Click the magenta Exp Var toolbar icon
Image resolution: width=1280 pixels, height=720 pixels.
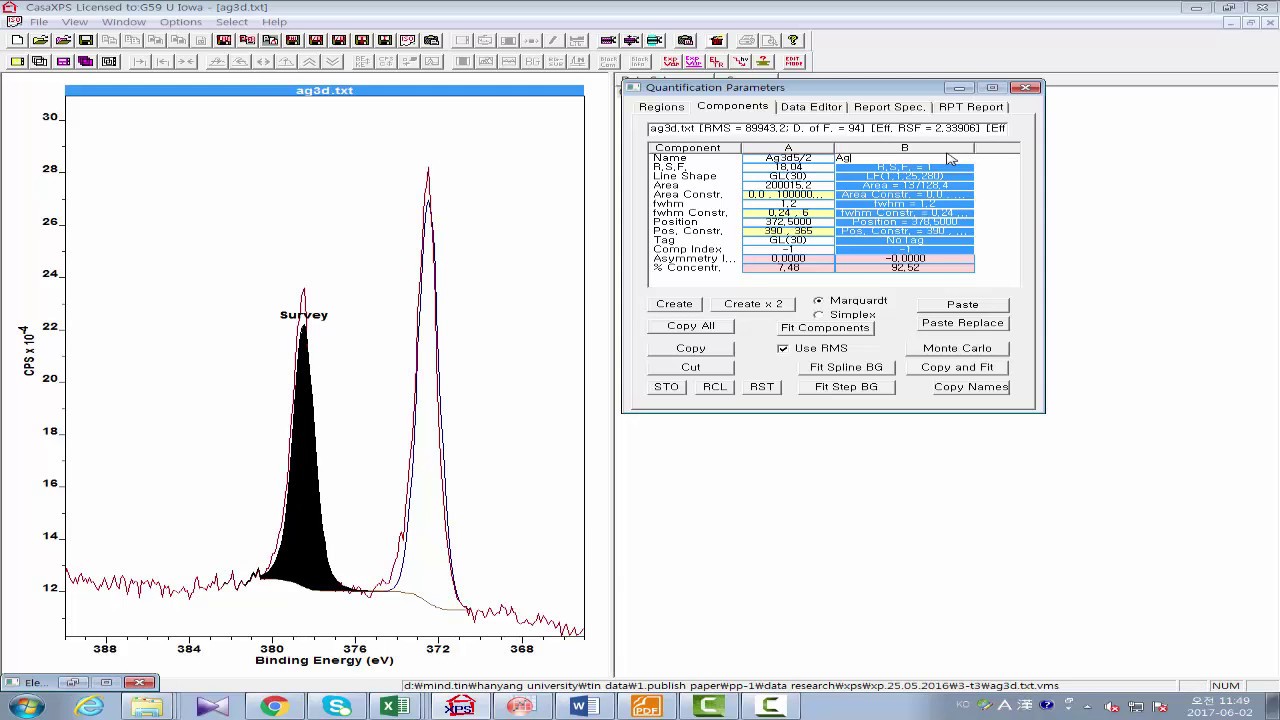(693, 61)
